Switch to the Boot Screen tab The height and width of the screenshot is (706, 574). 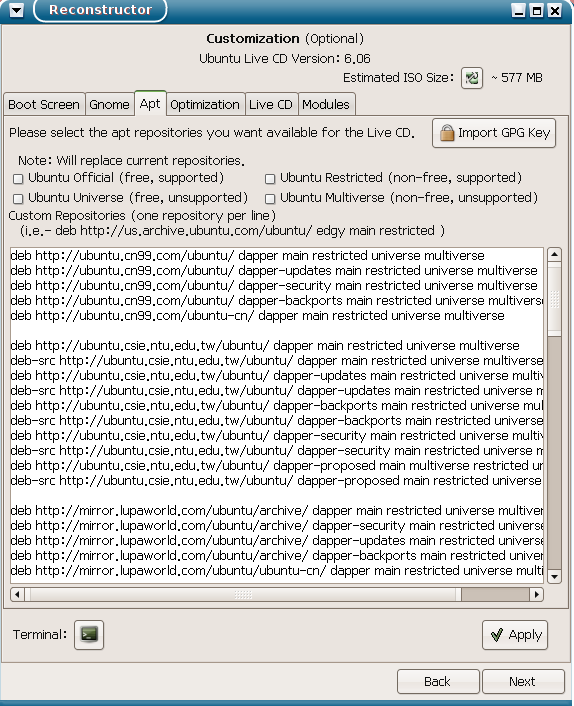pos(44,104)
